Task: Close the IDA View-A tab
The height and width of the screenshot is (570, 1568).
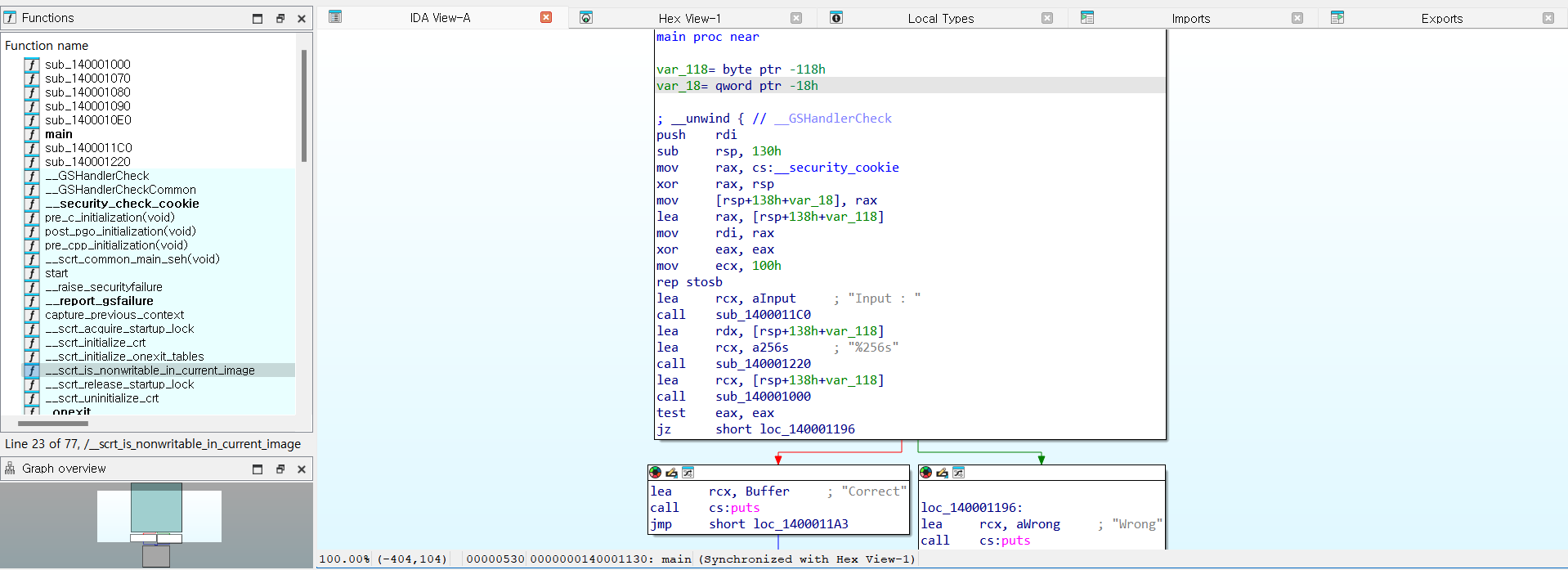Action: [x=546, y=17]
